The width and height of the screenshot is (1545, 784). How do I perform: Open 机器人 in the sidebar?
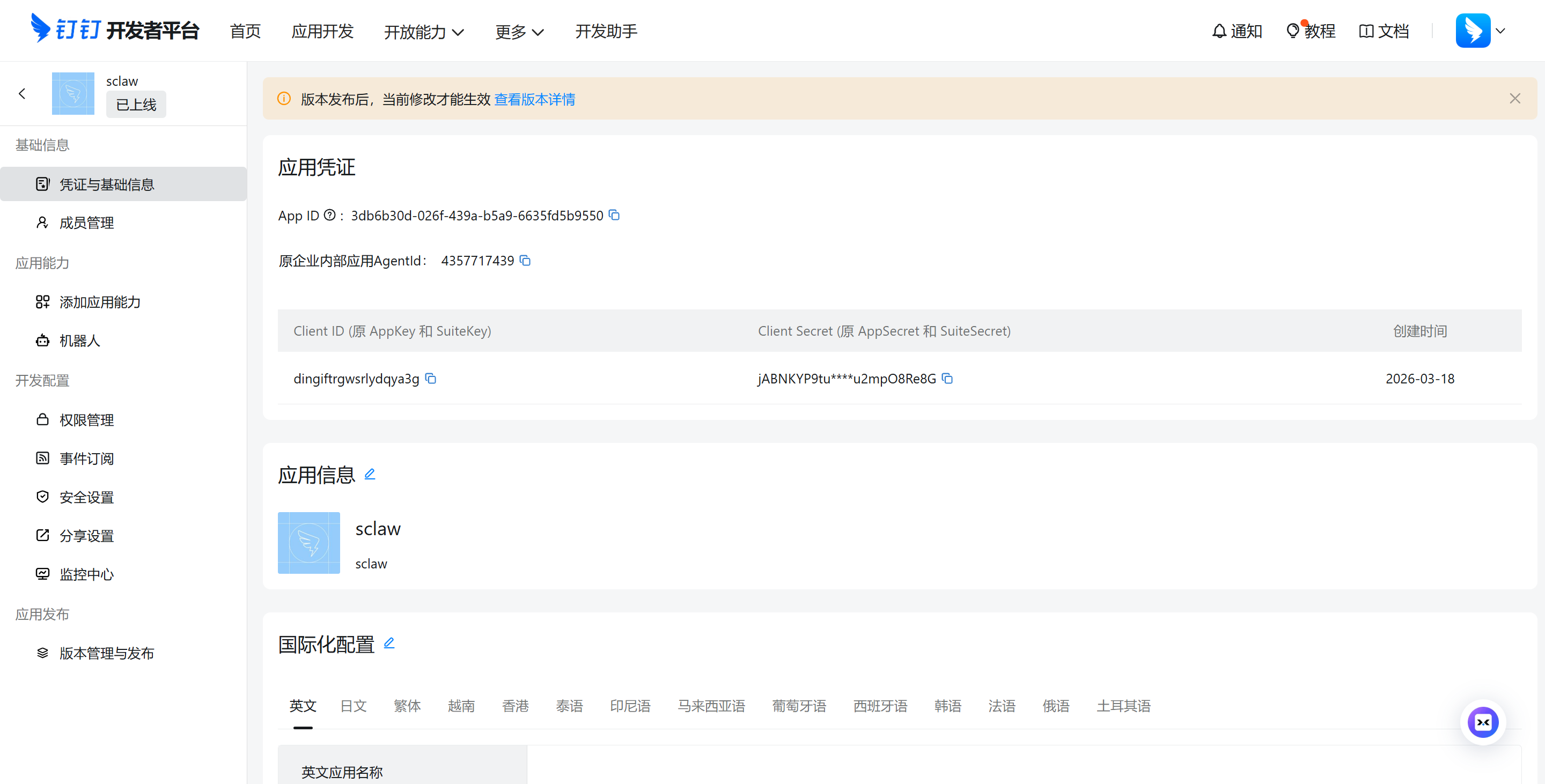click(x=79, y=341)
